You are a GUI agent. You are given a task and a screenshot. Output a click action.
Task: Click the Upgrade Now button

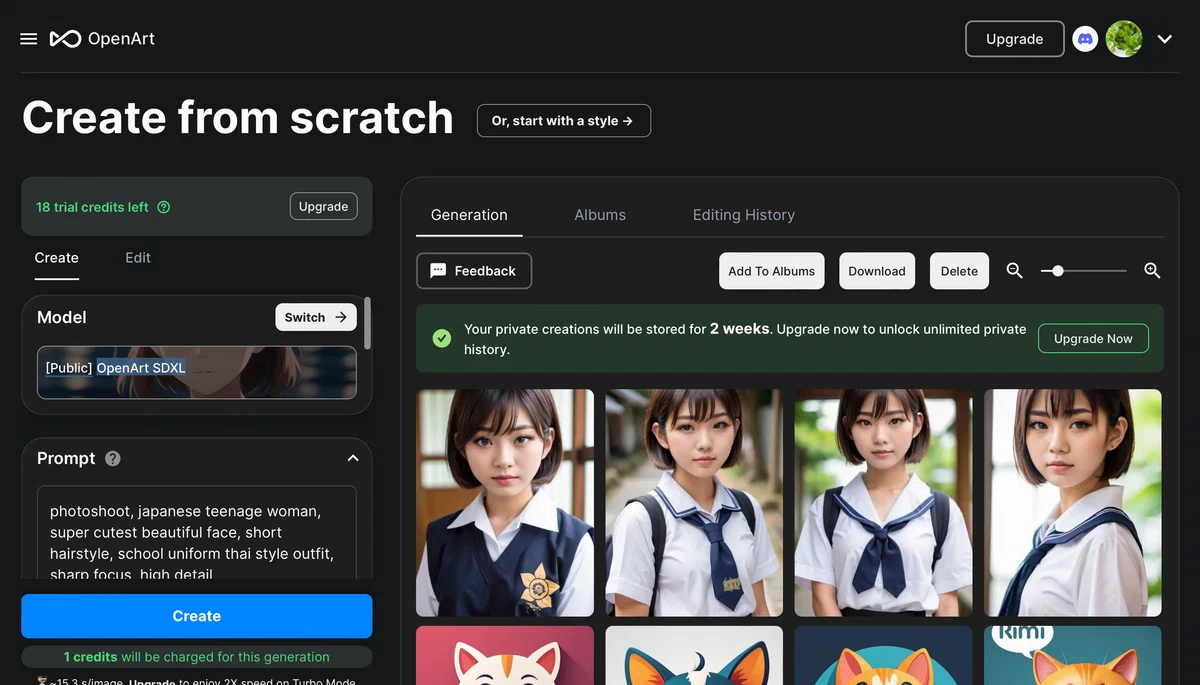tap(1093, 338)
